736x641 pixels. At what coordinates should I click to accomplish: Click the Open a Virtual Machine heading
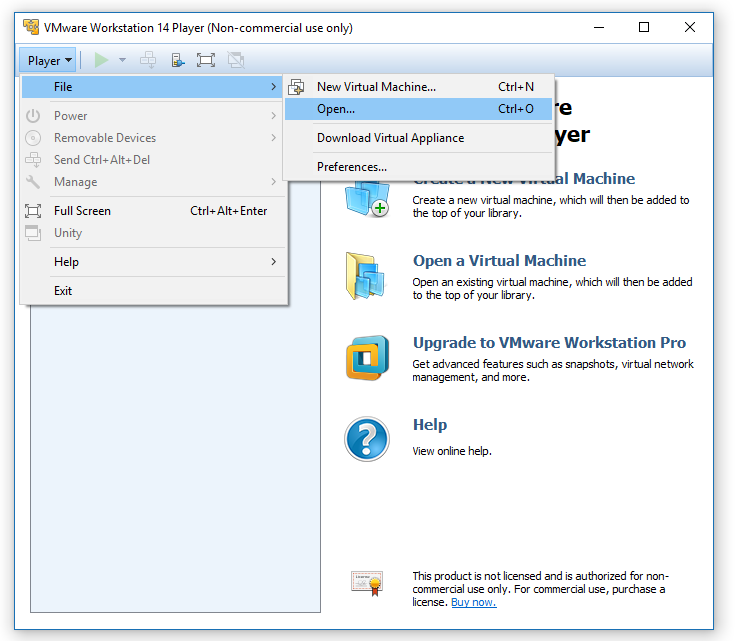[499, 261]
